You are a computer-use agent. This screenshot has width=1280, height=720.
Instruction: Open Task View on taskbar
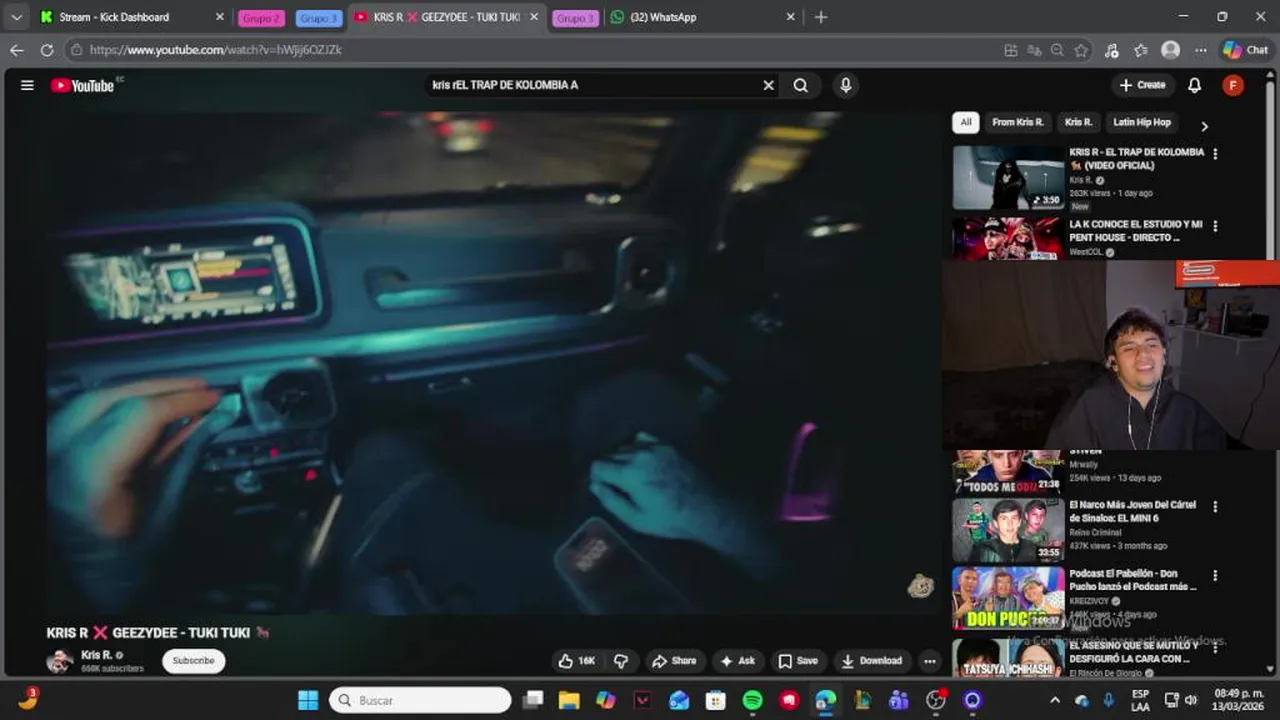[533, 700]
